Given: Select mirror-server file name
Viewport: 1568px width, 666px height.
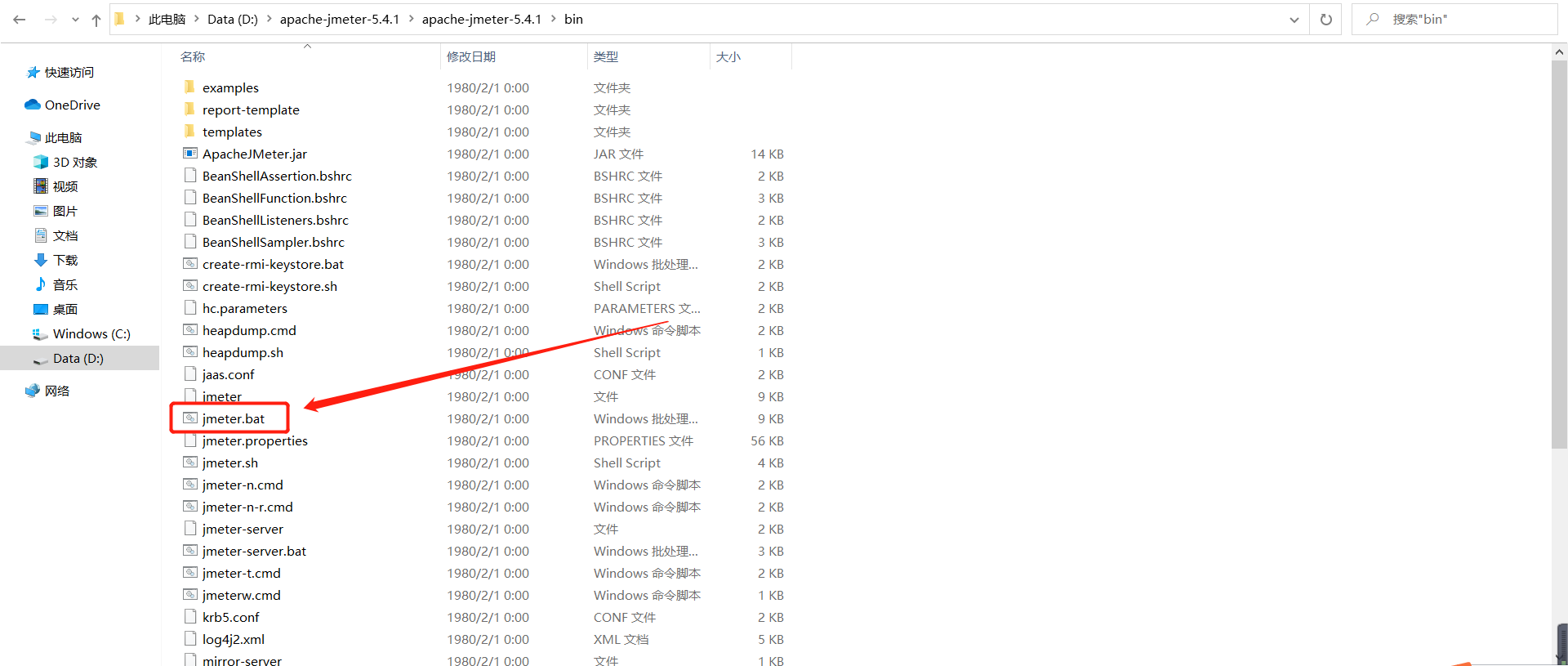Looking at the screenshot, I should click(x=242, y=660).
